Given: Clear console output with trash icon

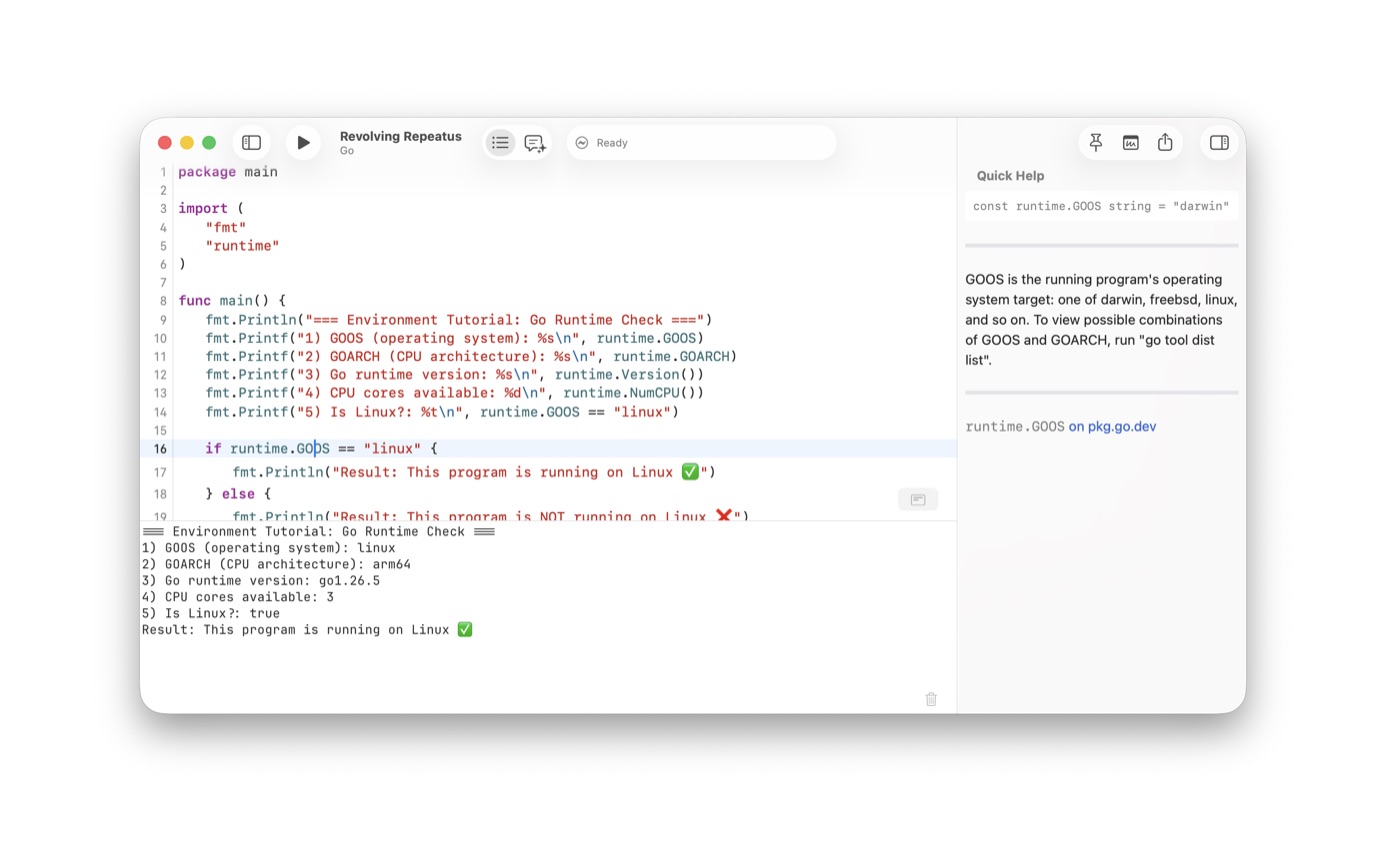Looking at the screenshot, I should [x=931, y=699].
